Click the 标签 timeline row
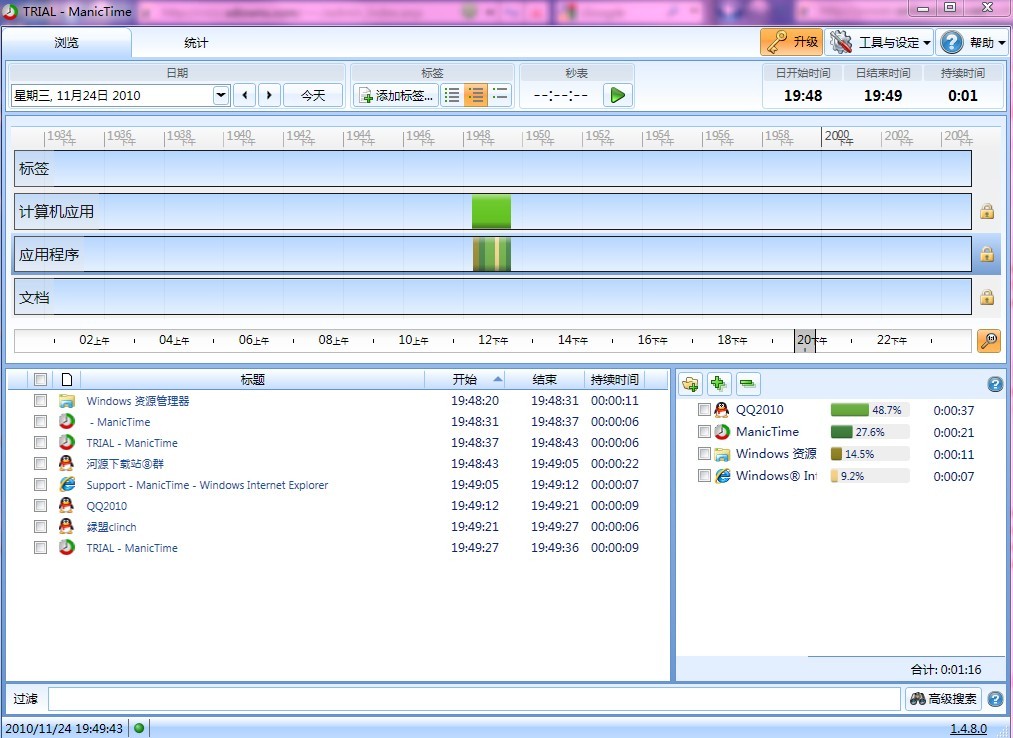Image resolution: width=1013 pixels, height=738 pixels. click(493, 169)
